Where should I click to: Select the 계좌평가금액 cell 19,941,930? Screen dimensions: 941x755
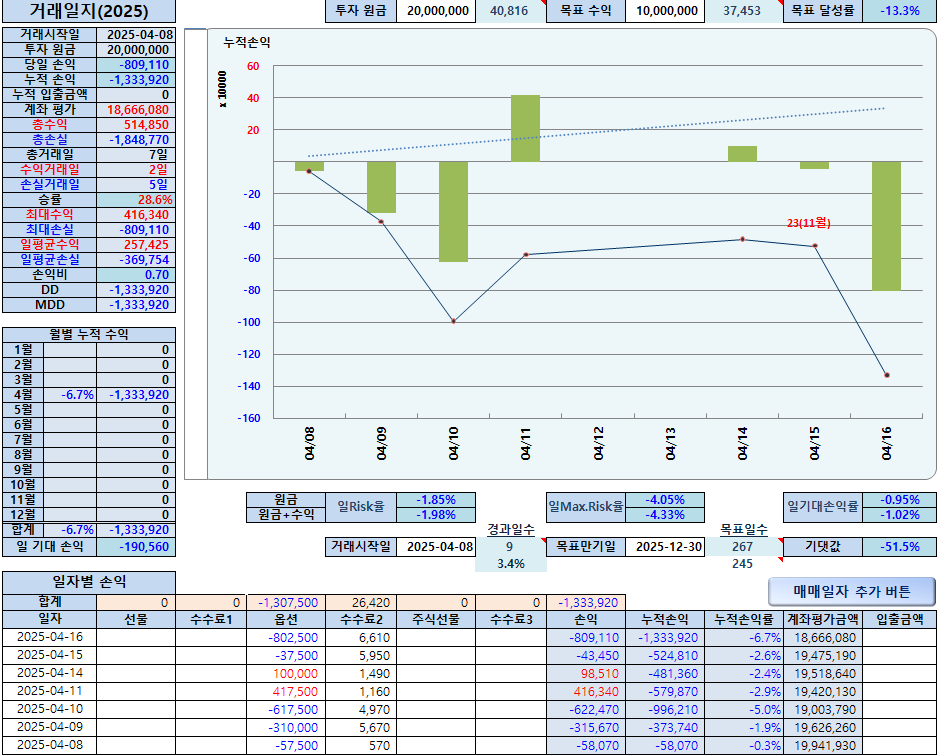822,745
